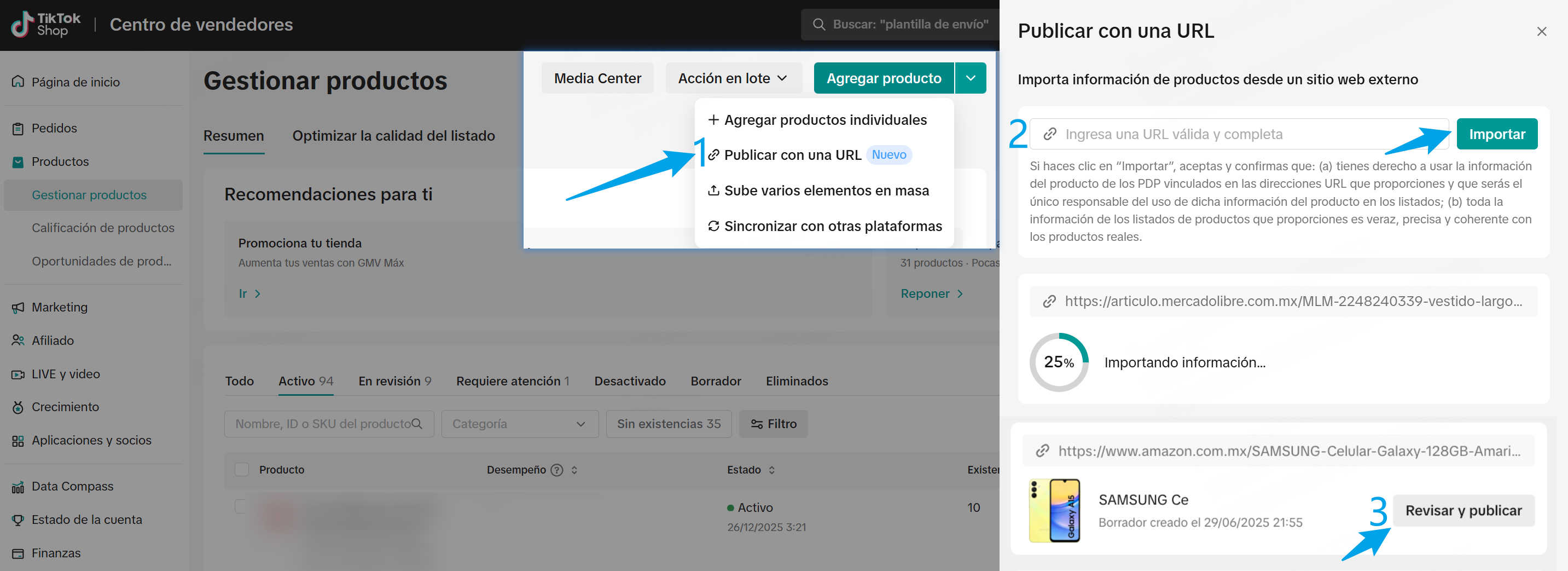This screenshot has height=571, width=1568.
Task: Select the first product row checkbox
Action: [x=242, y=506]
